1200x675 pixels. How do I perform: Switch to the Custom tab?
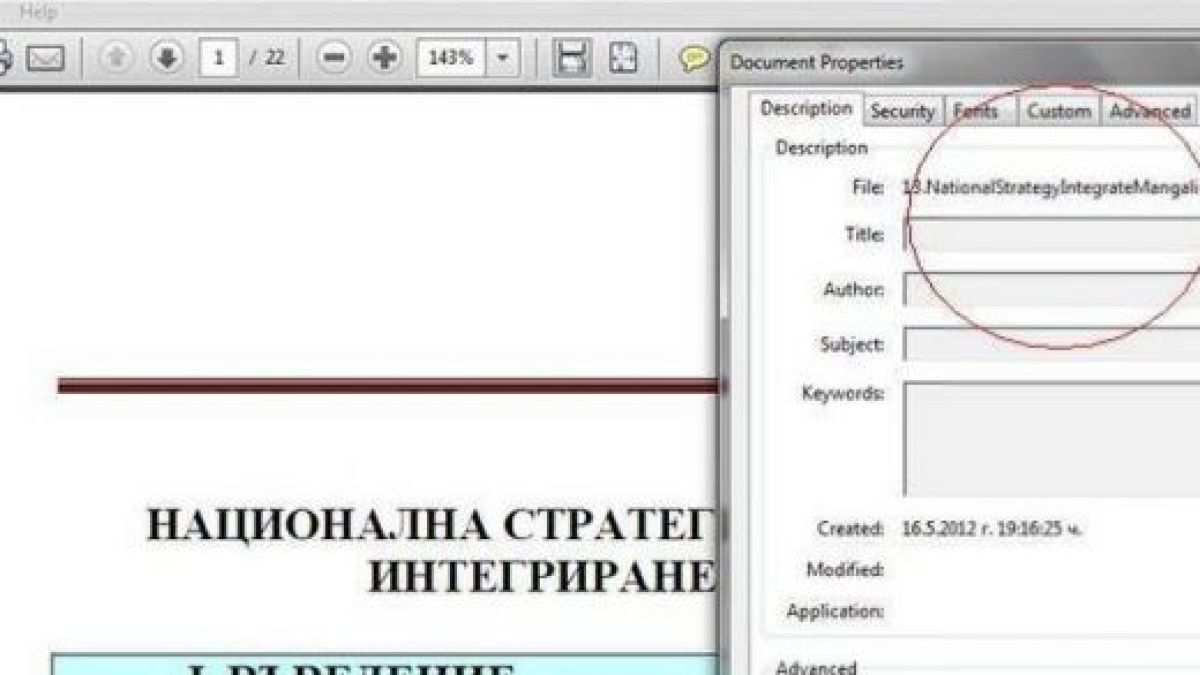click(x=1059, y=111)
